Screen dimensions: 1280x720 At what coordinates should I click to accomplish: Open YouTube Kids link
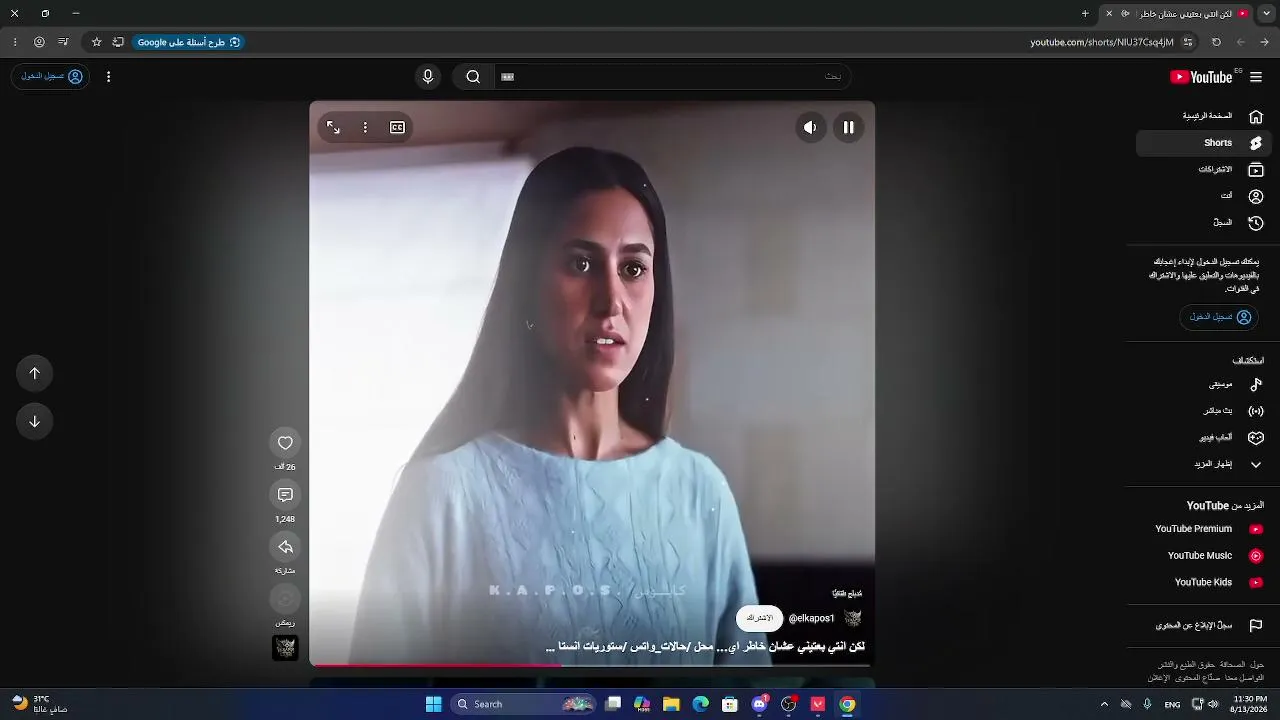tap(1204, 582)
